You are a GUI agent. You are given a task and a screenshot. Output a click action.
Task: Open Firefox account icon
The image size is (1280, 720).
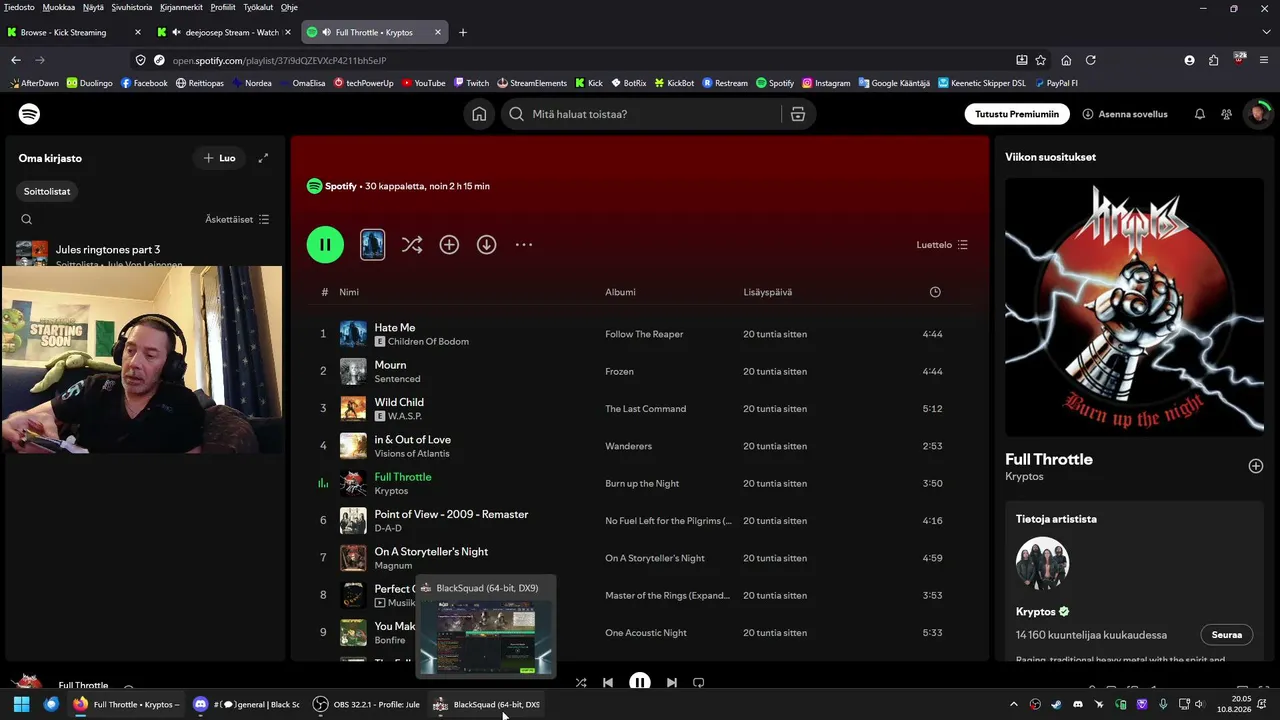(x=1189, y=60)
